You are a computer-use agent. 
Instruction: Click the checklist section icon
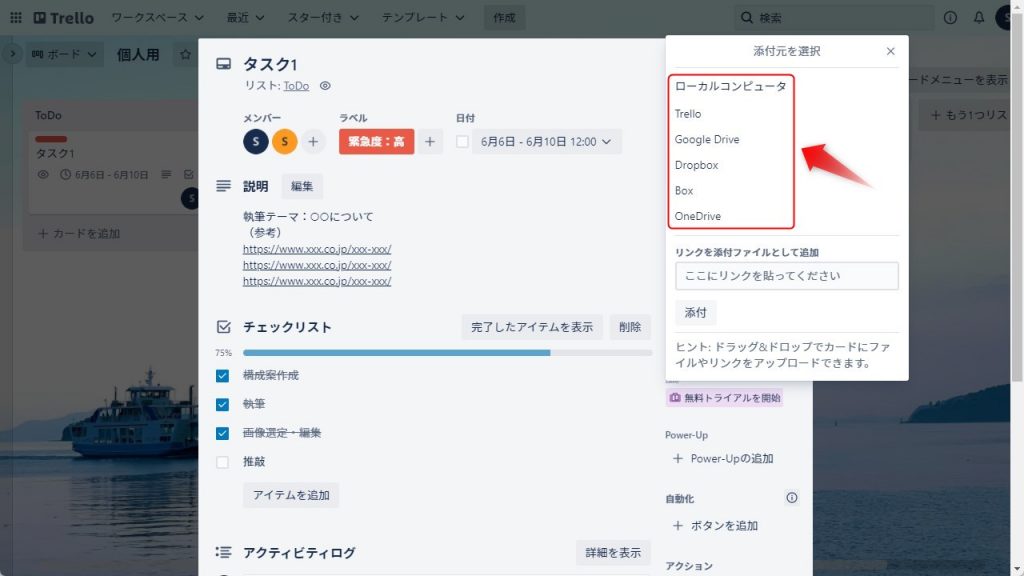pos(223,327)
